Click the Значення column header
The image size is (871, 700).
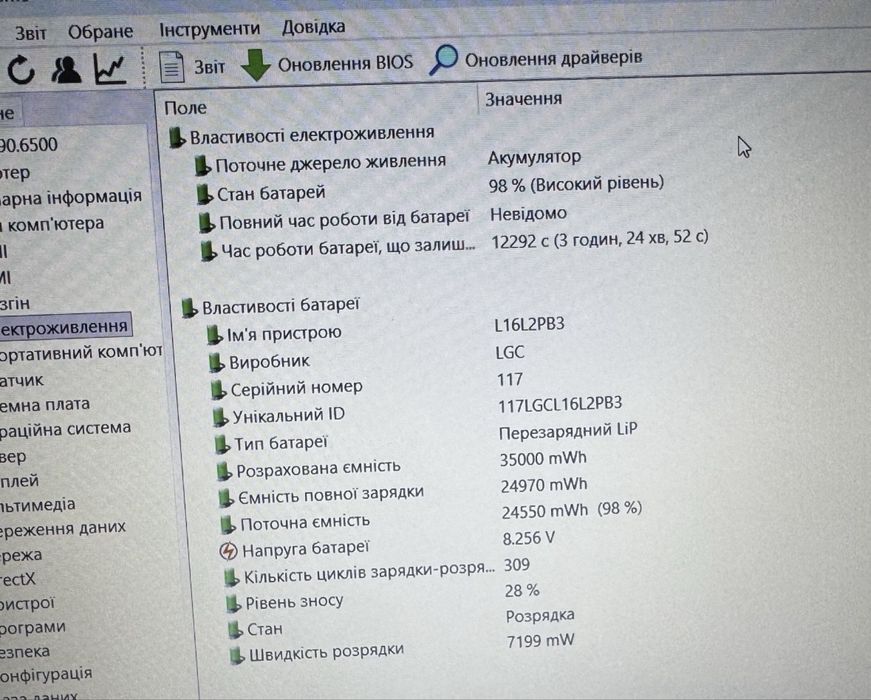pyautogui.click(x=523, y=99)
